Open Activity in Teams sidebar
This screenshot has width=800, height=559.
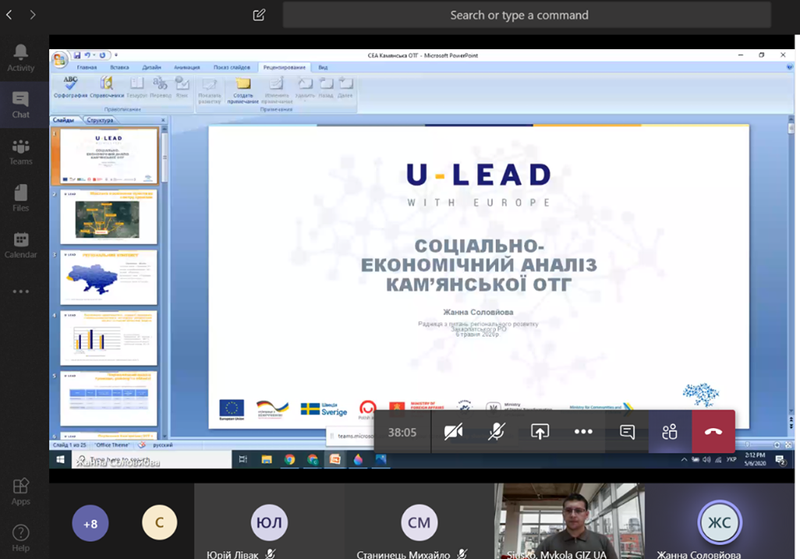coord(20,58)
